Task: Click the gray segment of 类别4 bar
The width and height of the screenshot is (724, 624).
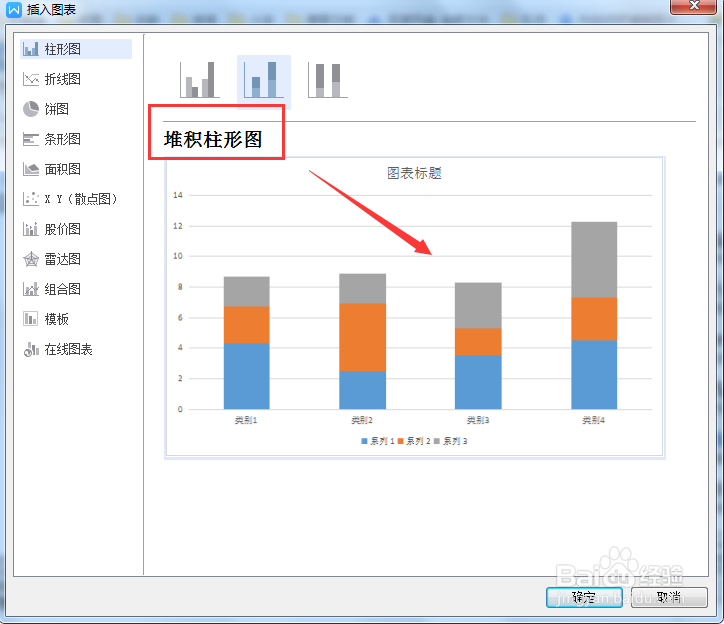Action: pos(594,260)
